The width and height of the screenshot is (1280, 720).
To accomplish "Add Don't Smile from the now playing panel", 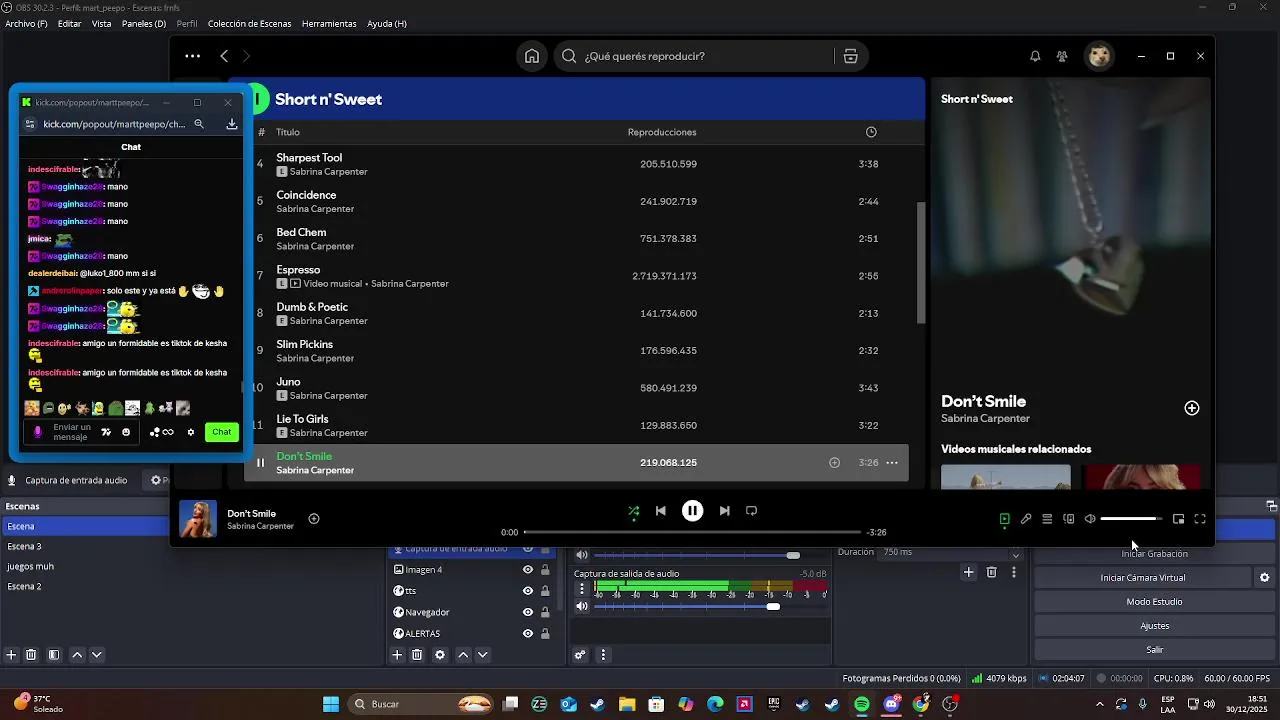I will (1192, 408).
